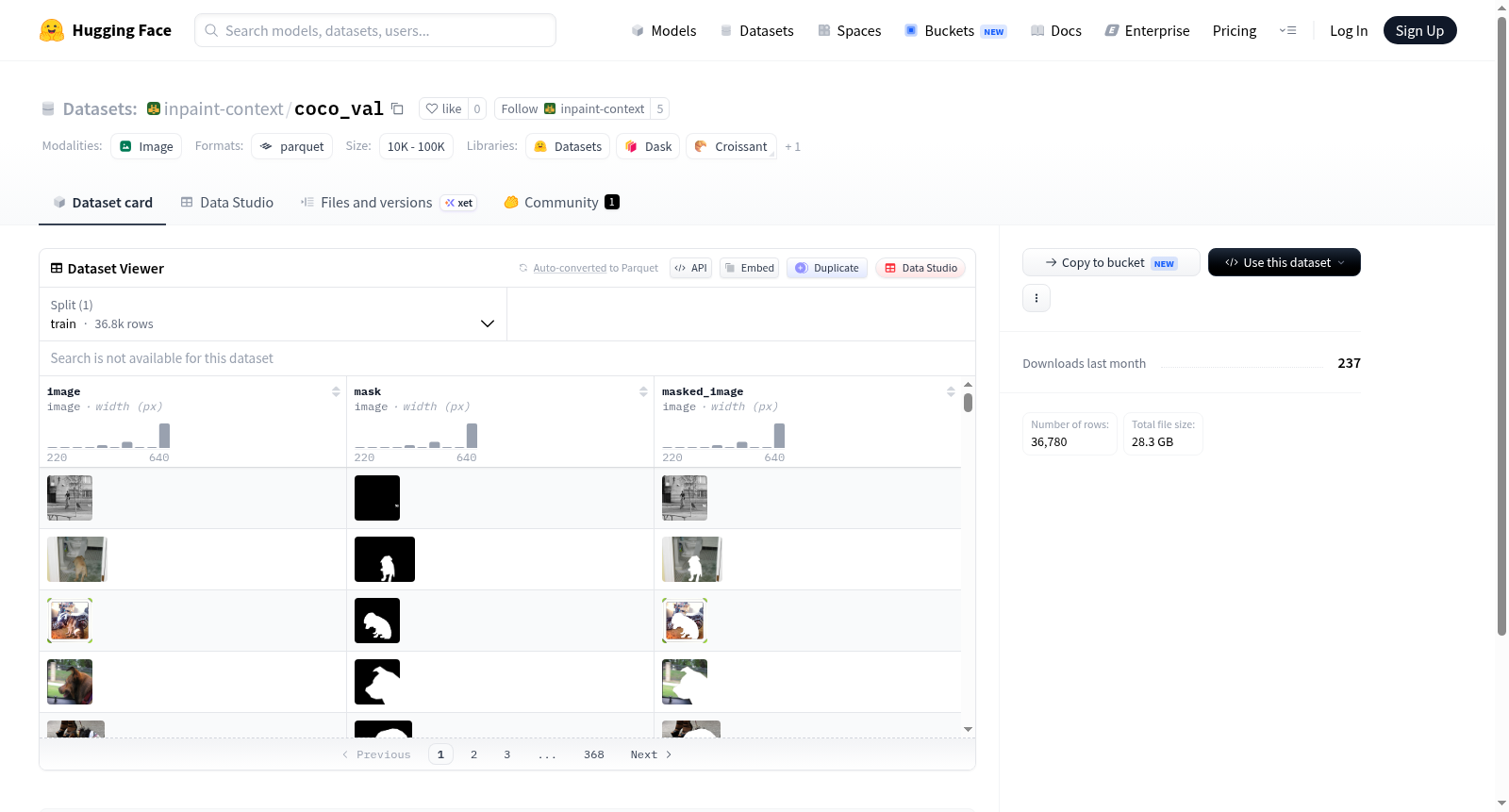Select the Dask library tag
Viewport: 1509px width, 812px height.
click(x=648, y=146)
